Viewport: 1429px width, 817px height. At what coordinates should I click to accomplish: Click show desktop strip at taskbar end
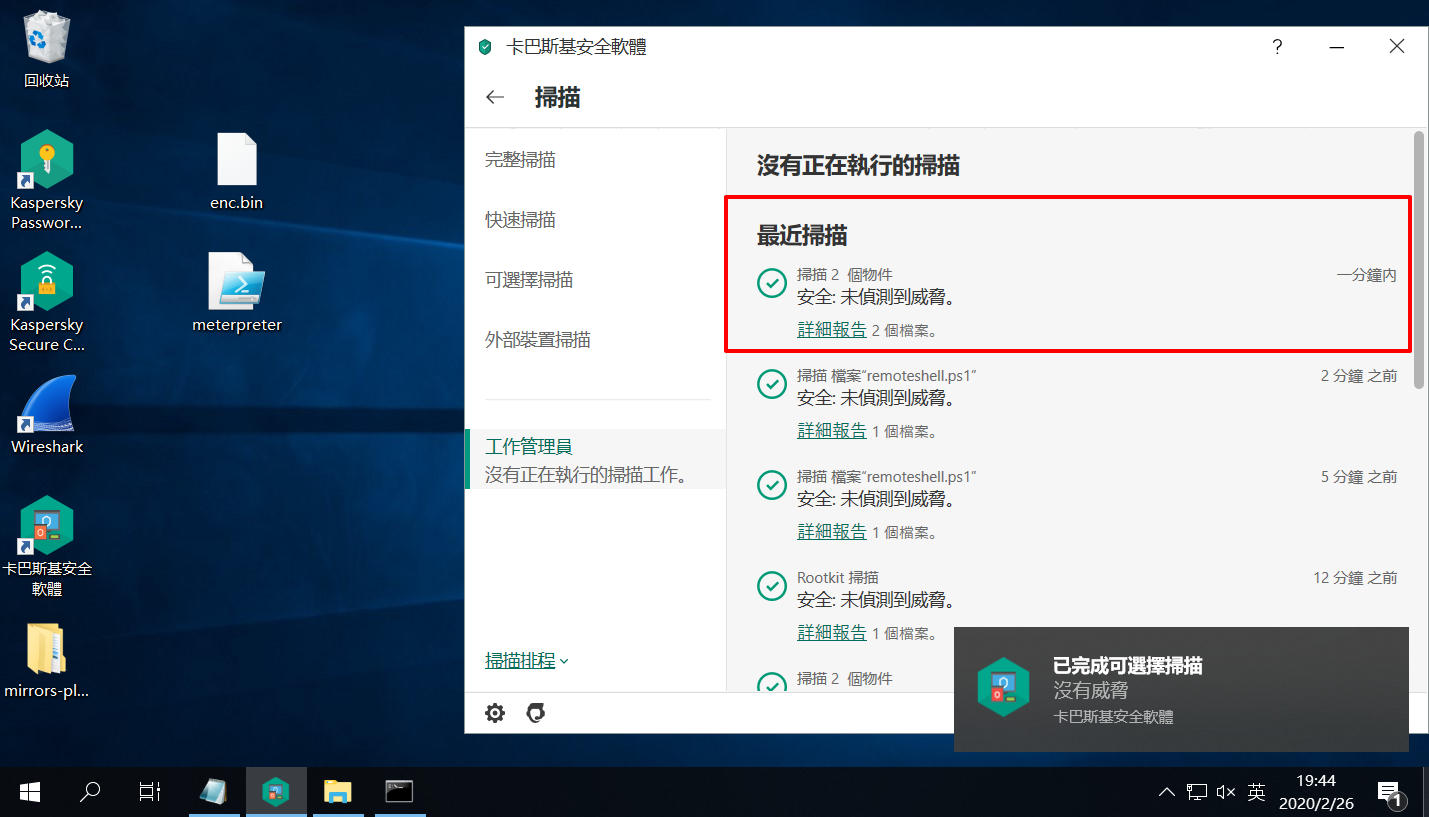pyautogui.click(x=1425, y=792)
